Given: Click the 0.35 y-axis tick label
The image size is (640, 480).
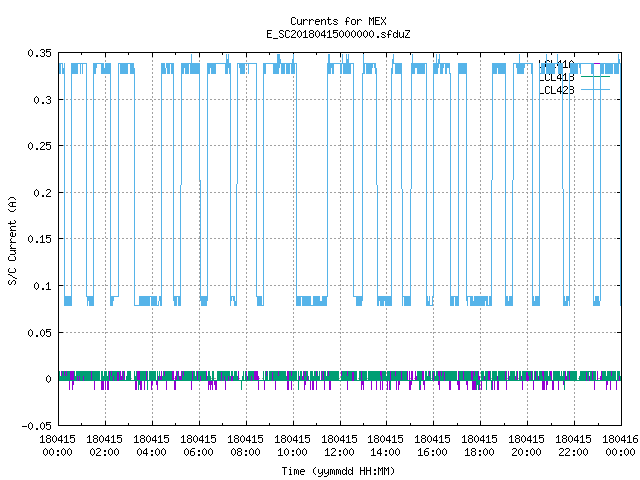Looking at the screenshot, I should (x=40, y=53).
